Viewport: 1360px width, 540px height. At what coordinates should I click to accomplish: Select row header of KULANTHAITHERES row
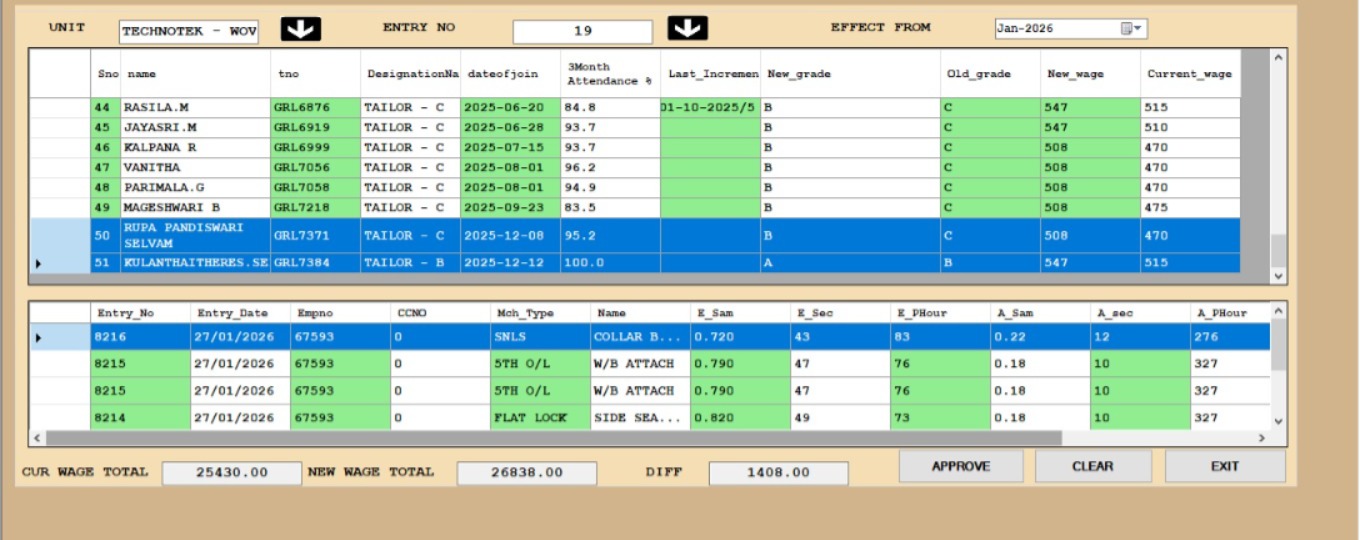pos(60,263)
